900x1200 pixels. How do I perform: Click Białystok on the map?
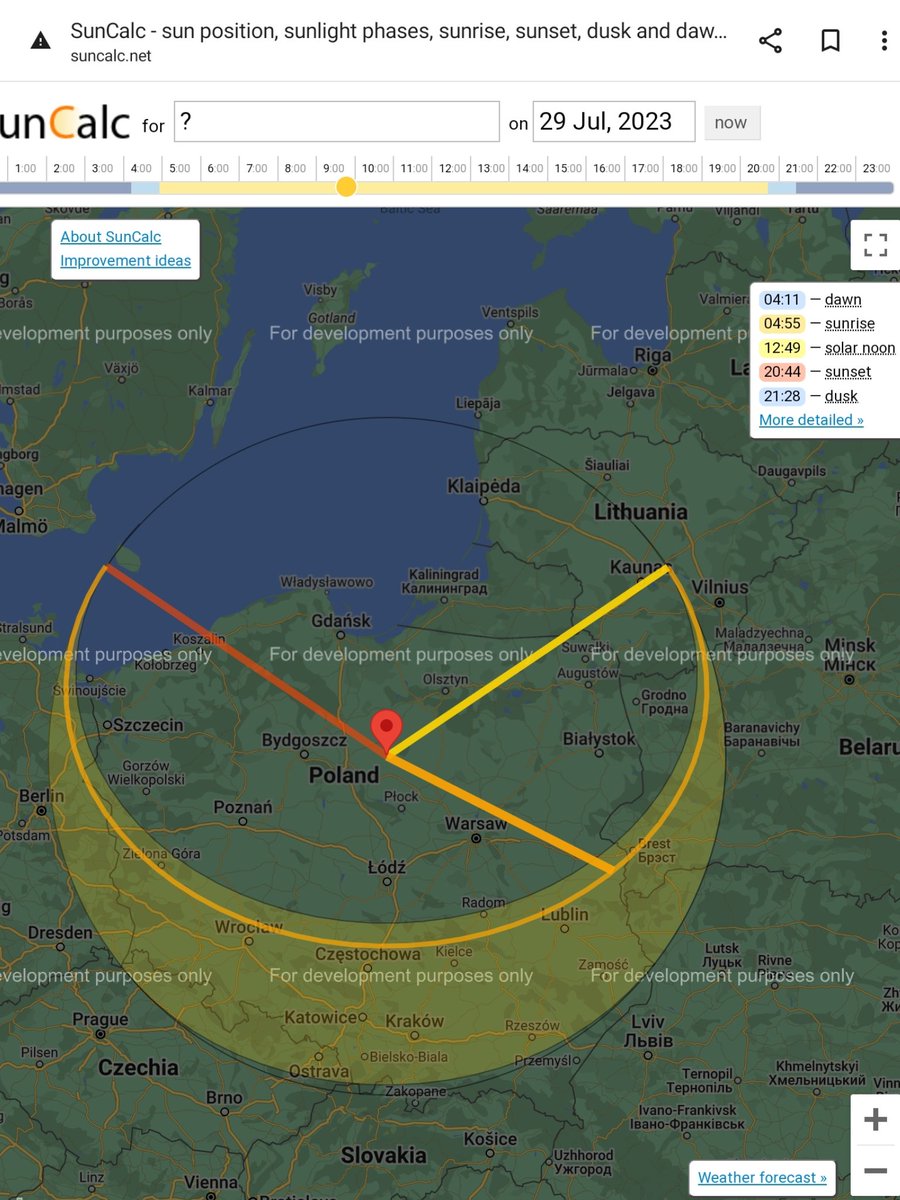599,738
